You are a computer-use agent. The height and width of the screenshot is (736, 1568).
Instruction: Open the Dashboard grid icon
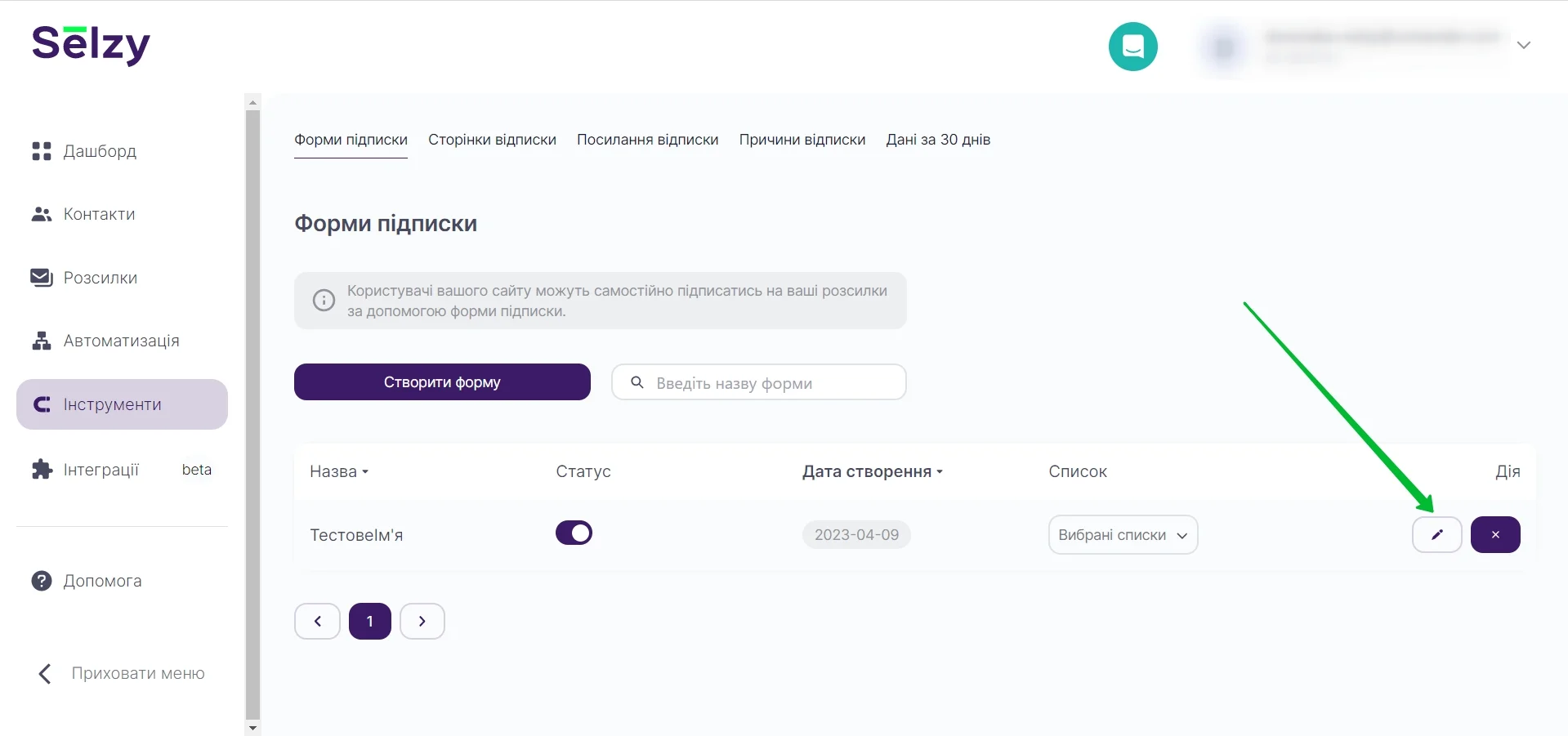pyautogui.click(x=42, y=151)
